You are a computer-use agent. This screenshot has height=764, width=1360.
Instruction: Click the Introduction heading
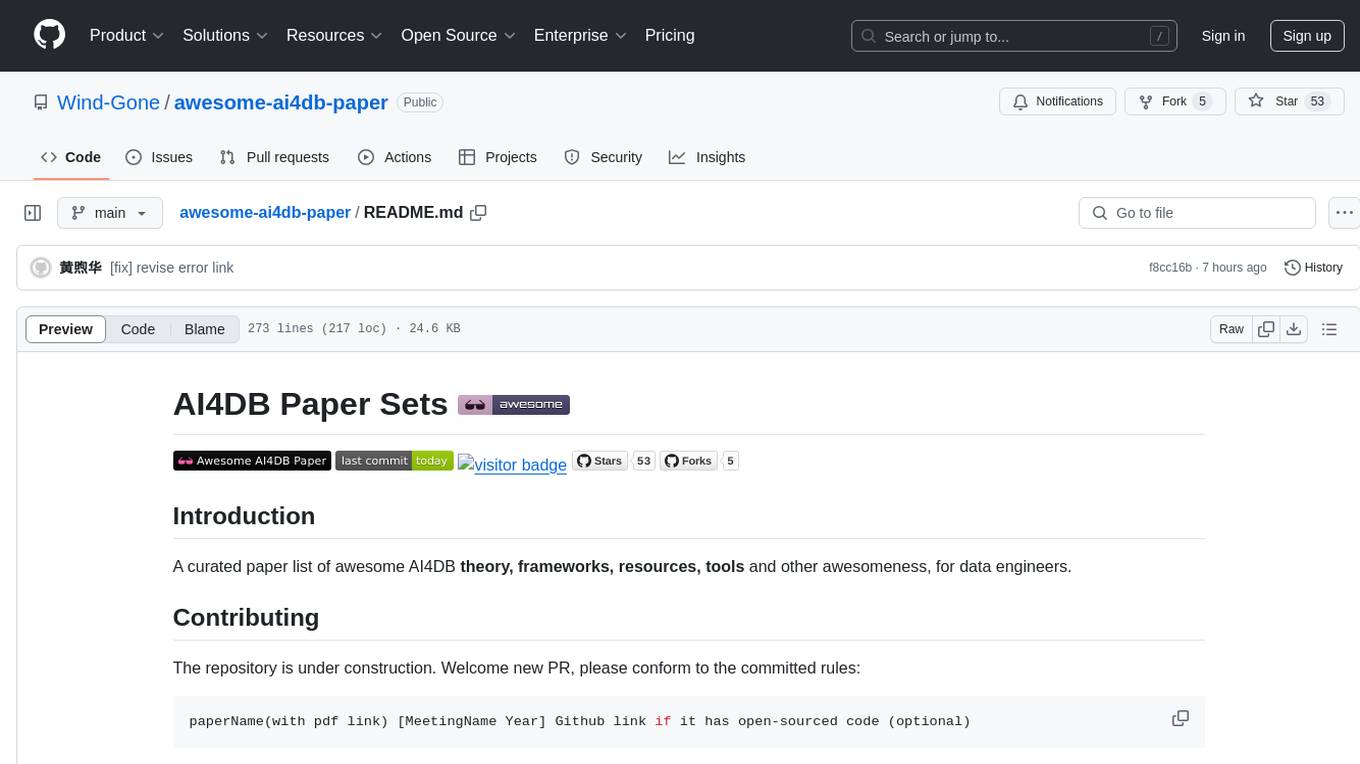click(x=244, y=516)
